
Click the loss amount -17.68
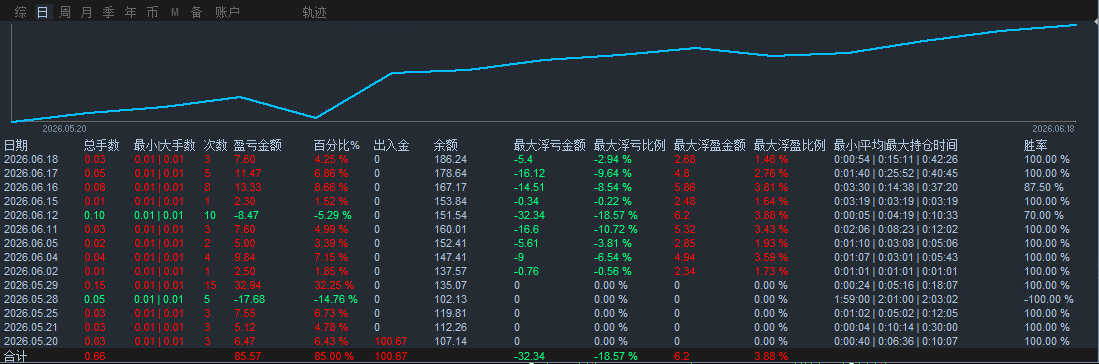(250, 299)
